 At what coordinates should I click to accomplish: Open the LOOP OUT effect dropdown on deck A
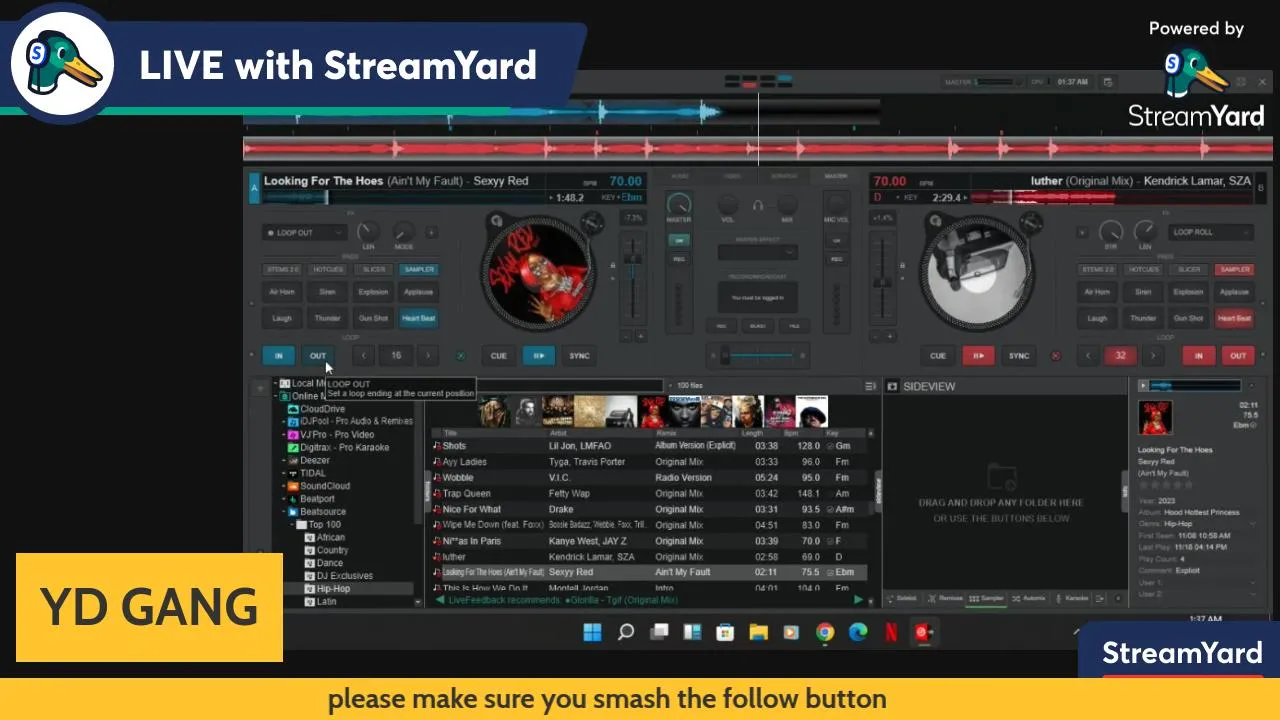pos(305,232)
